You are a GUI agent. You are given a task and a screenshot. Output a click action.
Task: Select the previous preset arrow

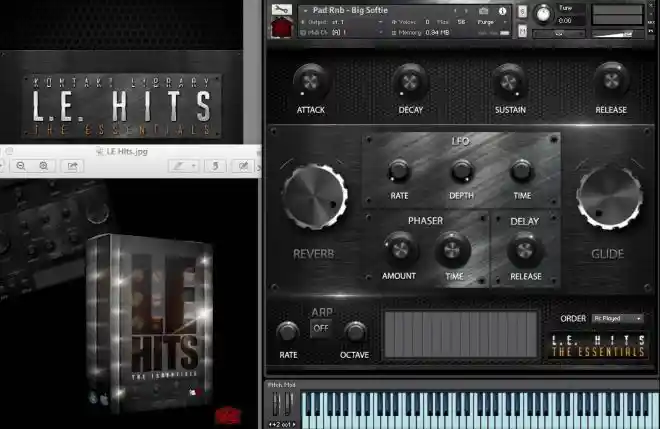tap(455, 11)
